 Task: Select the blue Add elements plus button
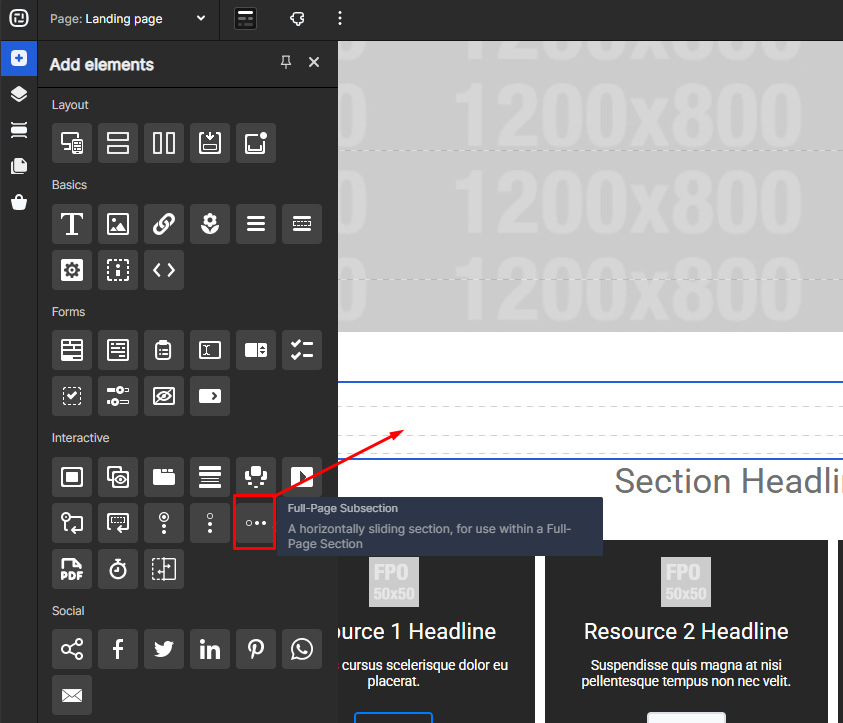click(19, 58)
